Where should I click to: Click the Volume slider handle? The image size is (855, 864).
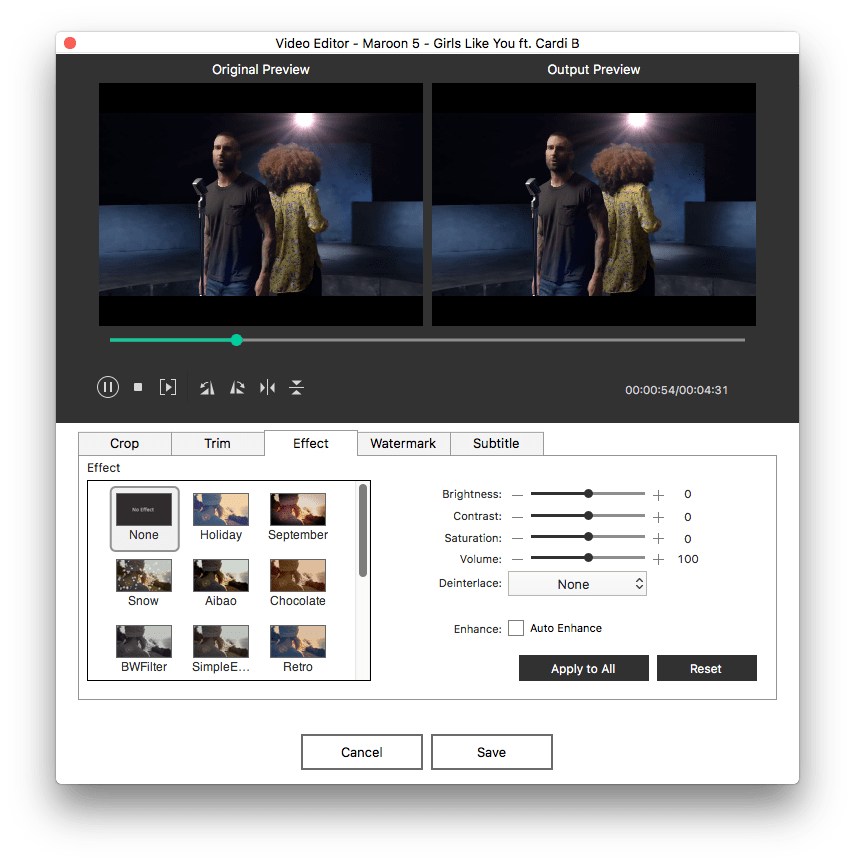click(x=588, y=558)
